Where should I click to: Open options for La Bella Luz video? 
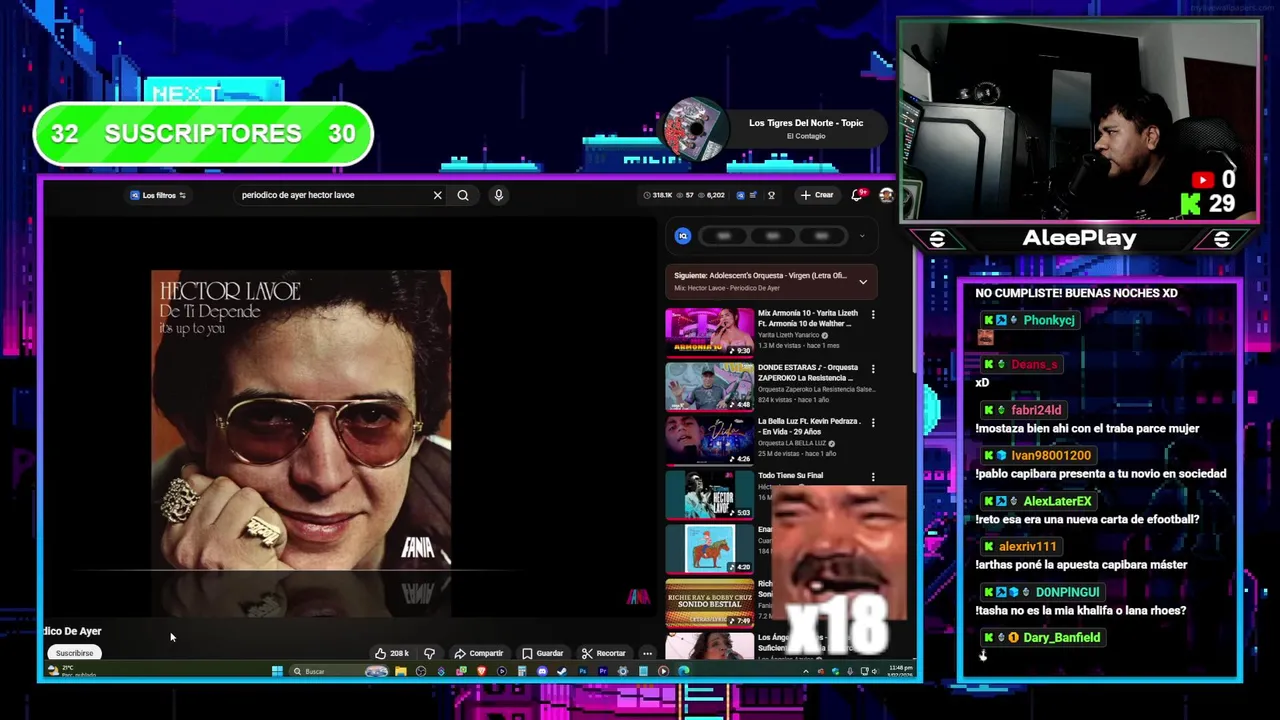coord(873,422)
